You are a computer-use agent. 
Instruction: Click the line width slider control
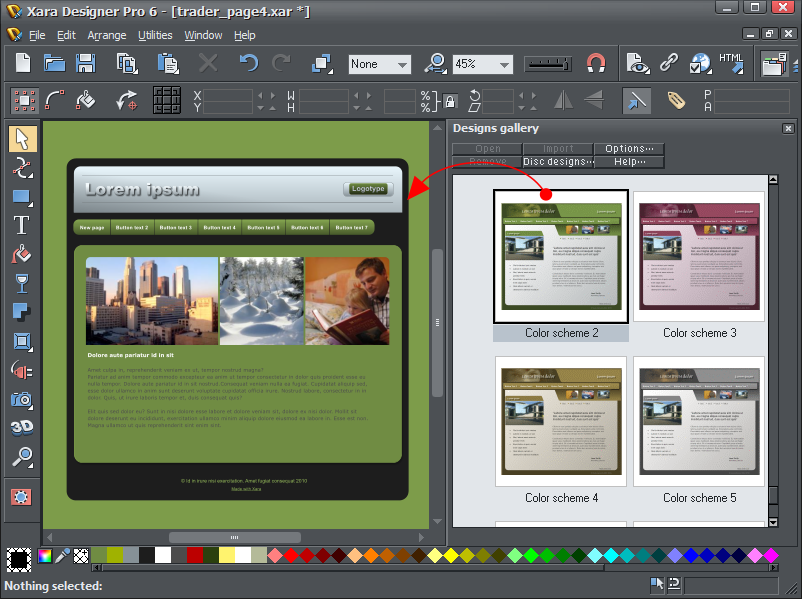pos(548,64)
